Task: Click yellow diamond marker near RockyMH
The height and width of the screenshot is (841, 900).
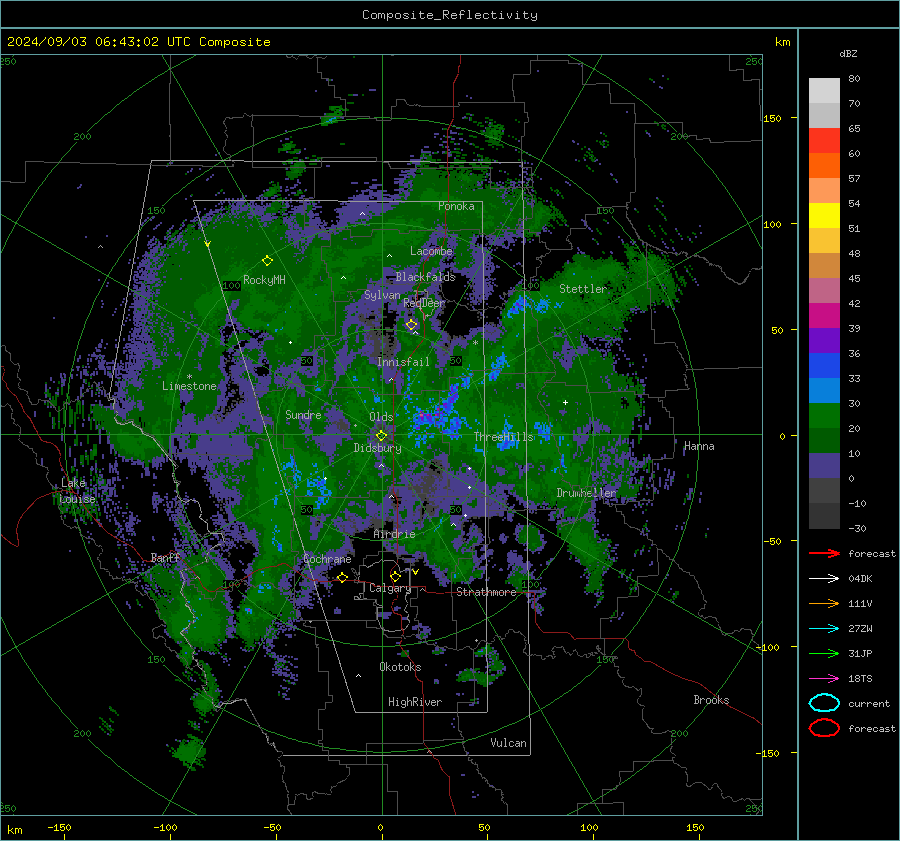Action: click(x=267, y=261)
